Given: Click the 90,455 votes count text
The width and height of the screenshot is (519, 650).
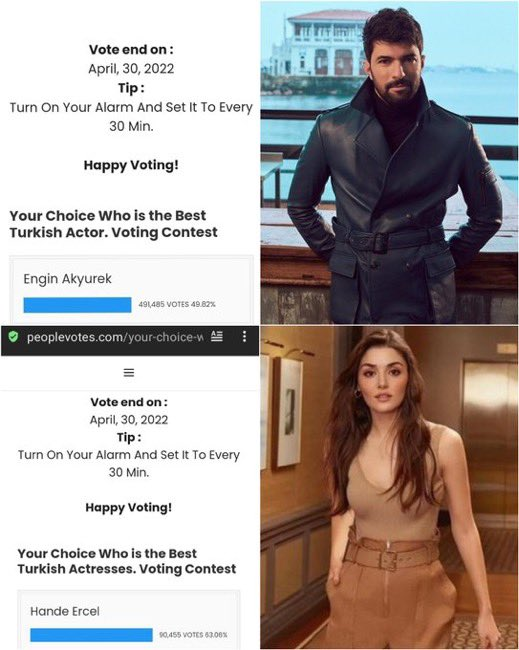Looking at the screenshot, I should click(193, 635).
